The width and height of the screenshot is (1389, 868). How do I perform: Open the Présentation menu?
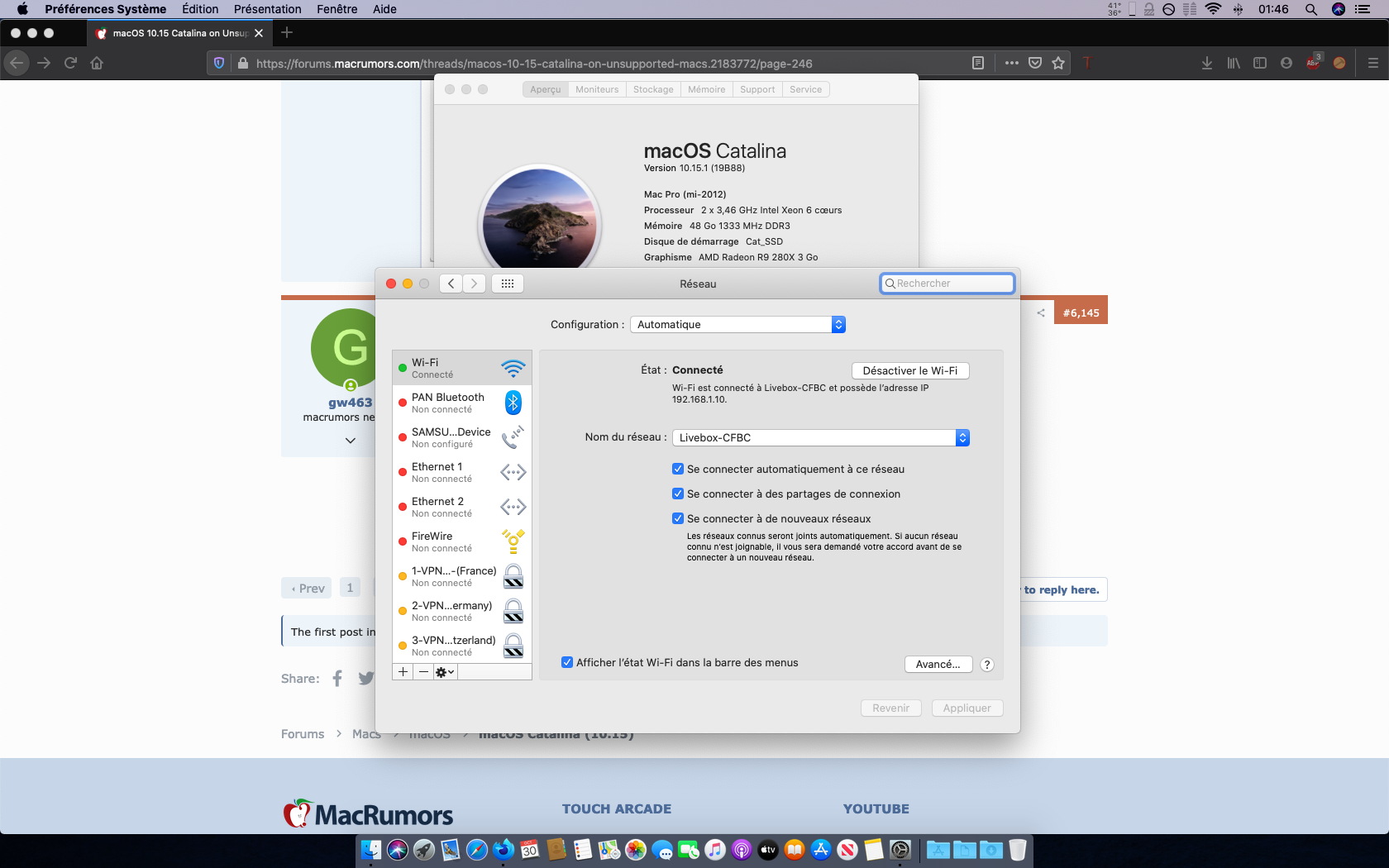click(x=268, y=9)
